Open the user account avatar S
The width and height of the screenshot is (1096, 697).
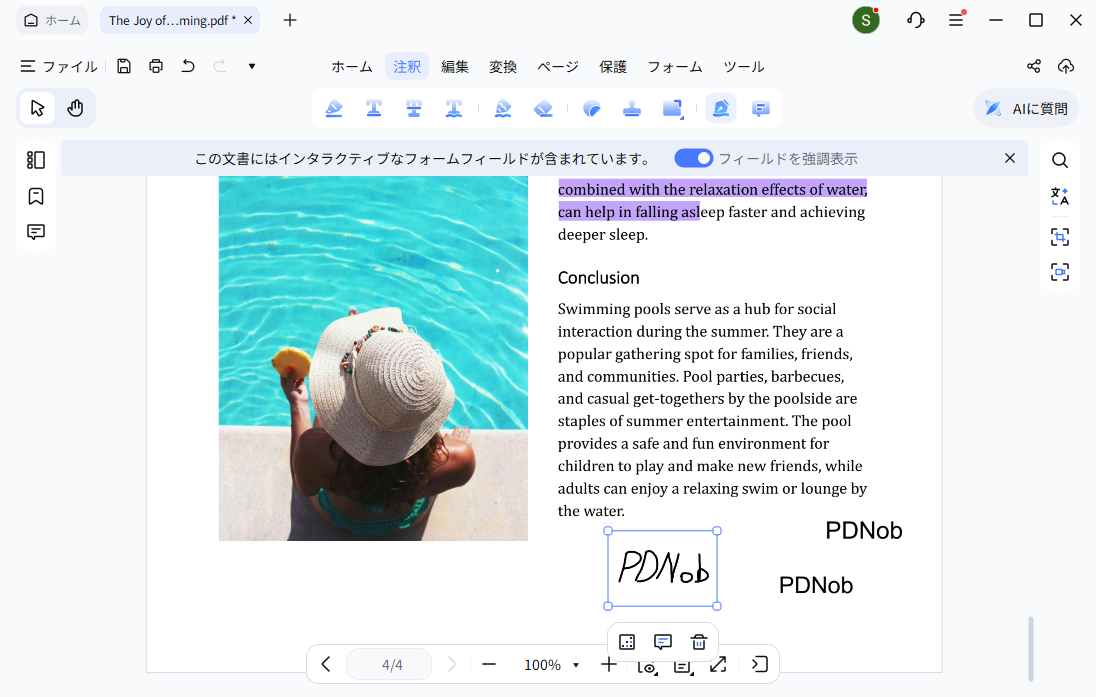(x=865, y=20)
